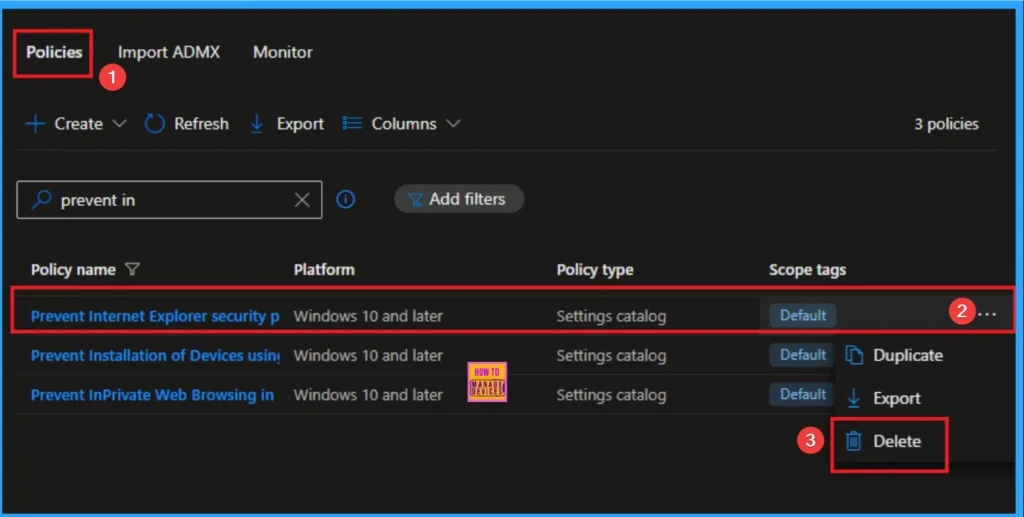Click the funnel icon in Add filters
The image size is (1024, 517).
[415, 200]
